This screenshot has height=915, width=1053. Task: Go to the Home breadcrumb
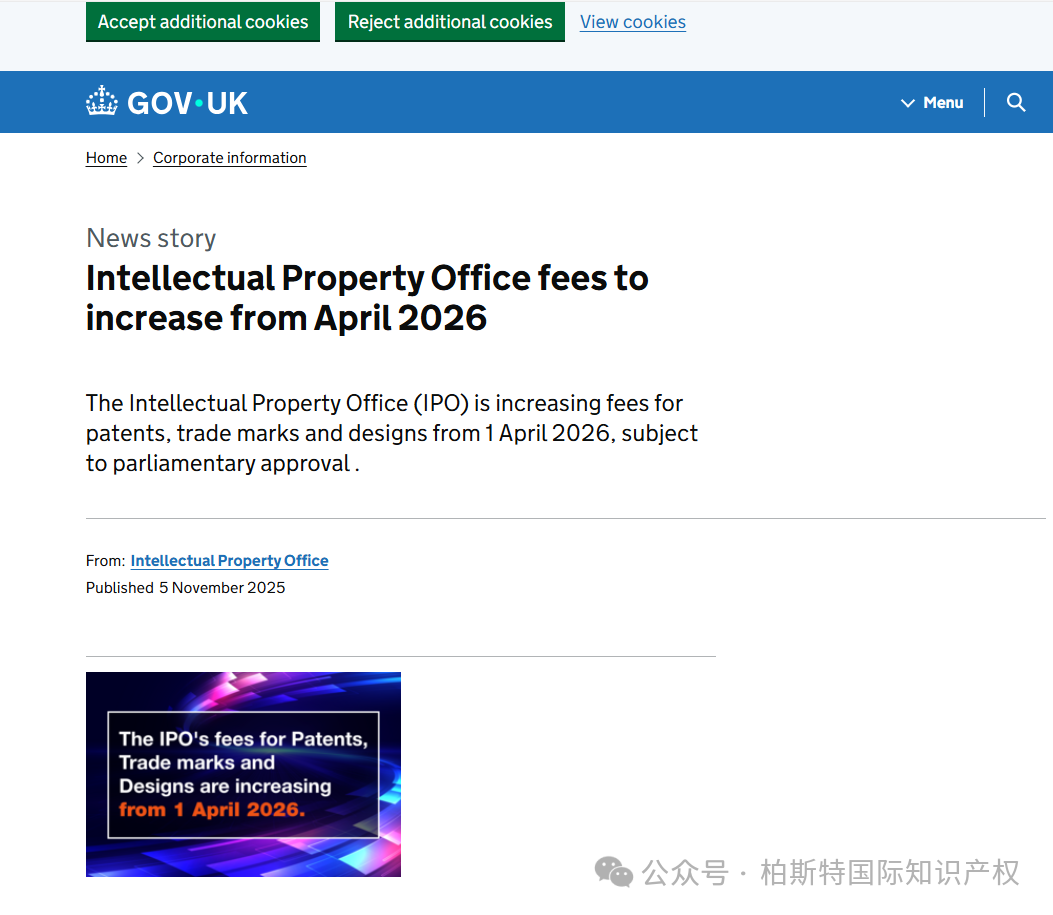pos(106,158)
